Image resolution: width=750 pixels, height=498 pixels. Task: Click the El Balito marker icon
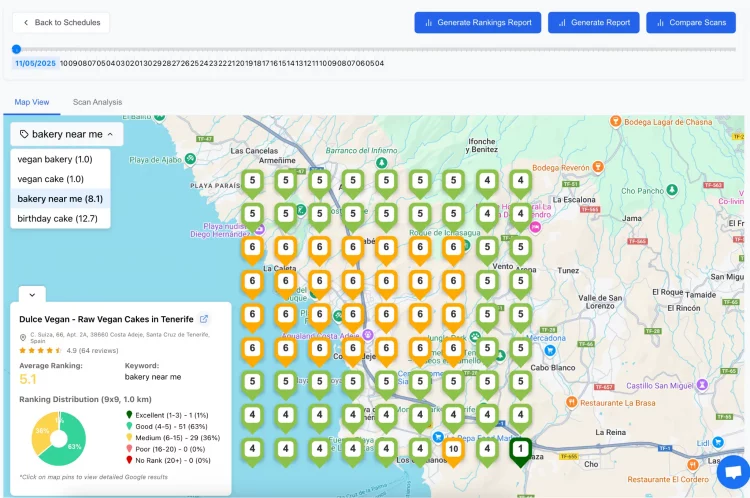point(160,116)
